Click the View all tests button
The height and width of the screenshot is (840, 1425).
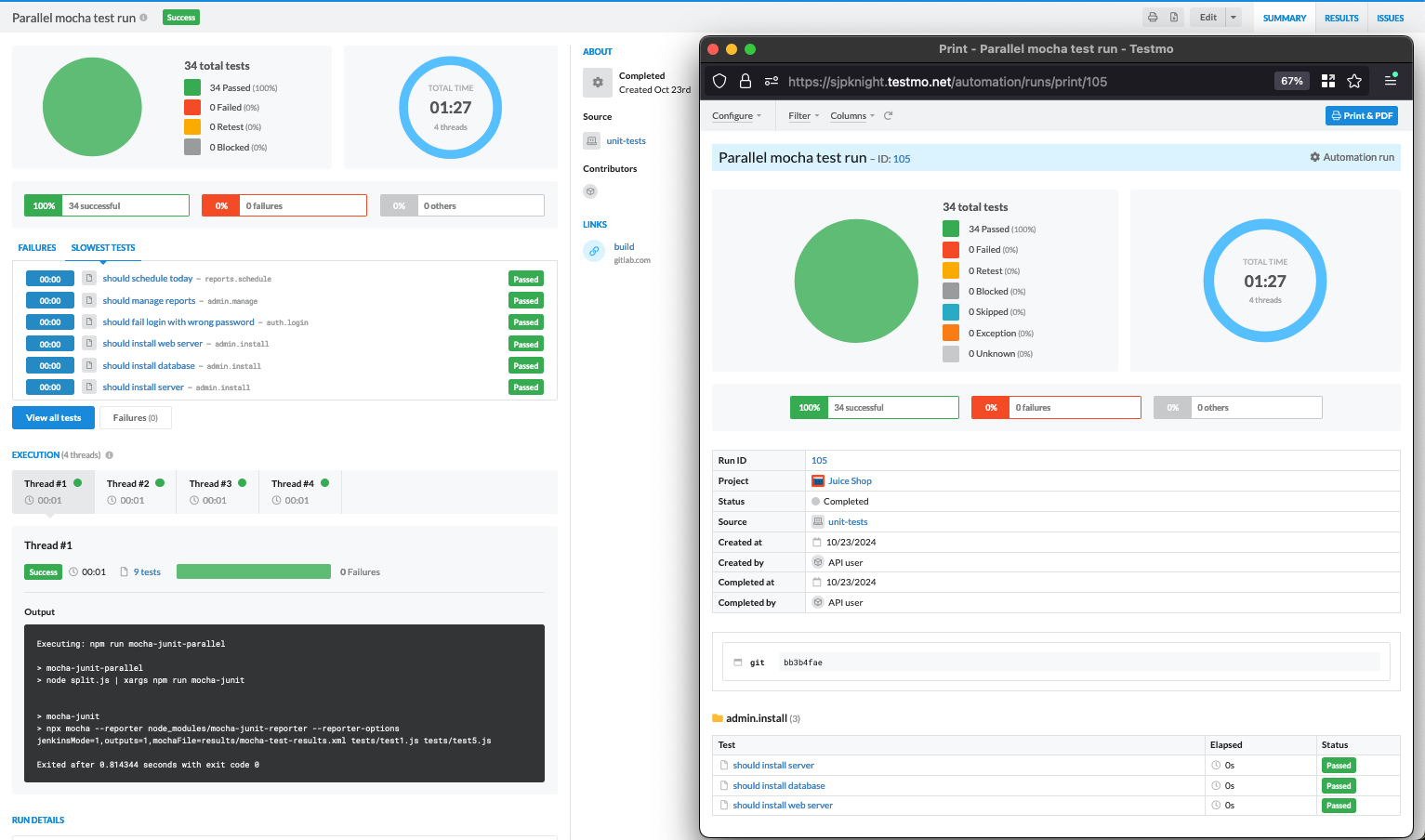[53, 418]
